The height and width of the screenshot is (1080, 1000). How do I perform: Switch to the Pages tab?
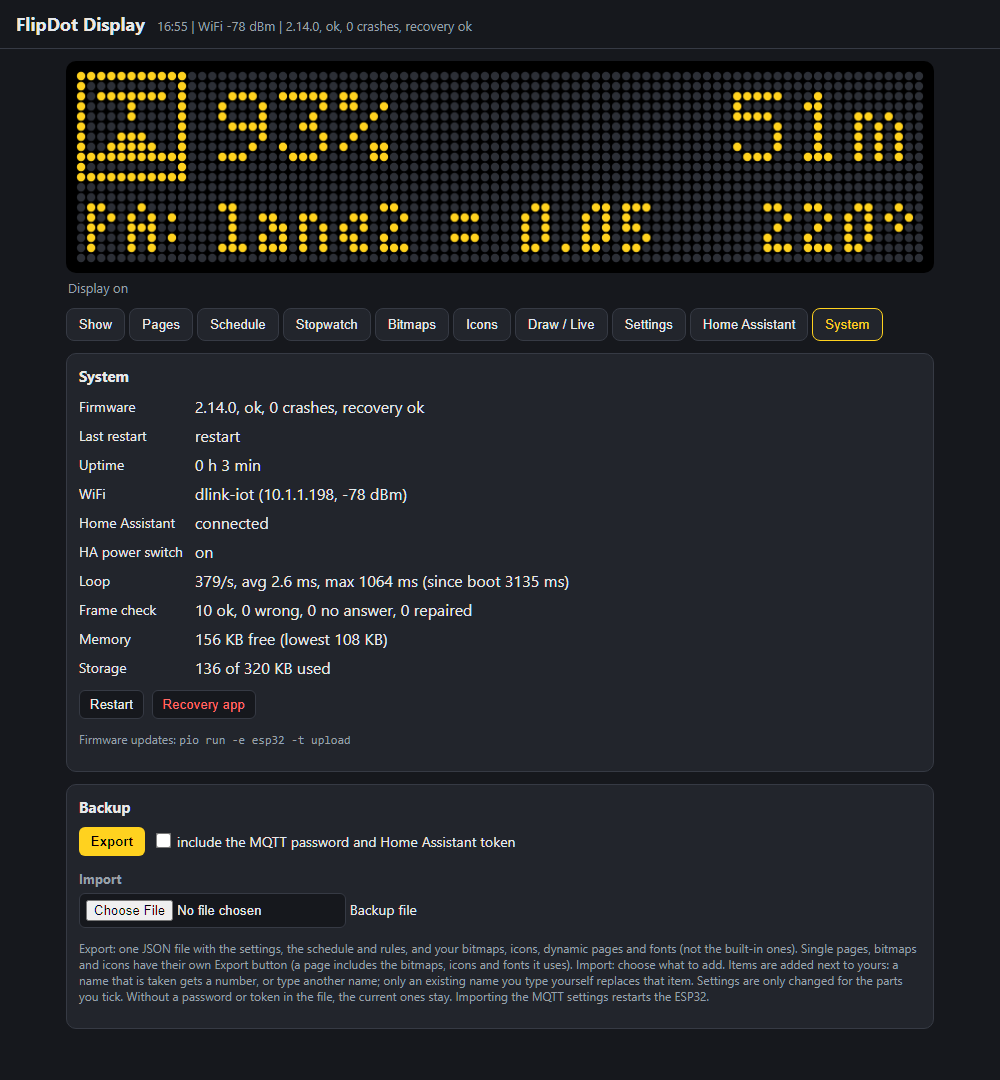pos(160,324)
